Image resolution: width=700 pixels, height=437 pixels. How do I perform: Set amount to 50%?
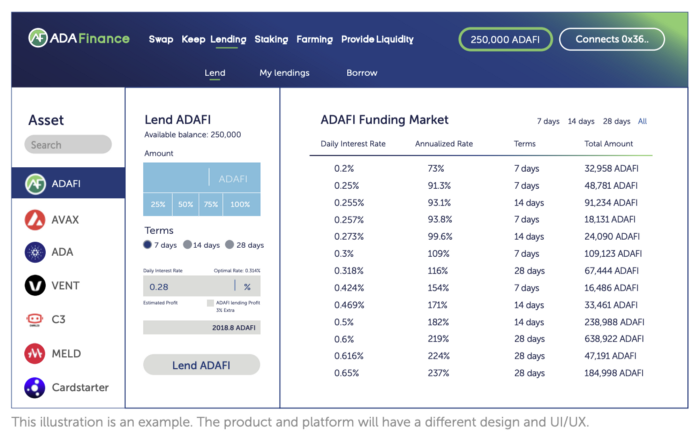coord(186,204)
